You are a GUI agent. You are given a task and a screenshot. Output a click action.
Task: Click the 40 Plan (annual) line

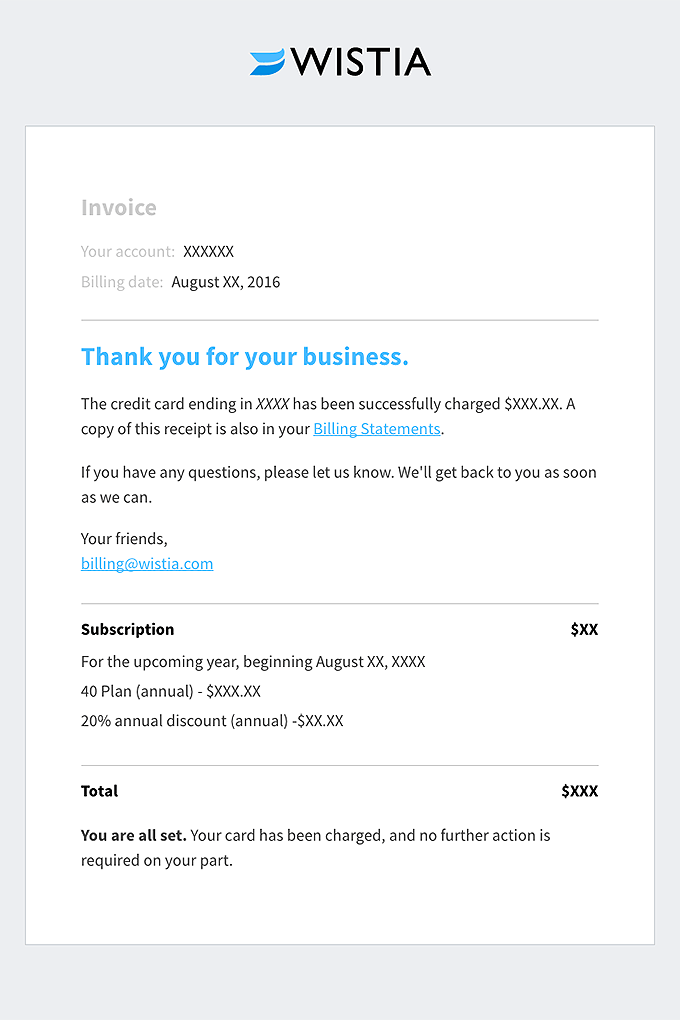point(170,691)
